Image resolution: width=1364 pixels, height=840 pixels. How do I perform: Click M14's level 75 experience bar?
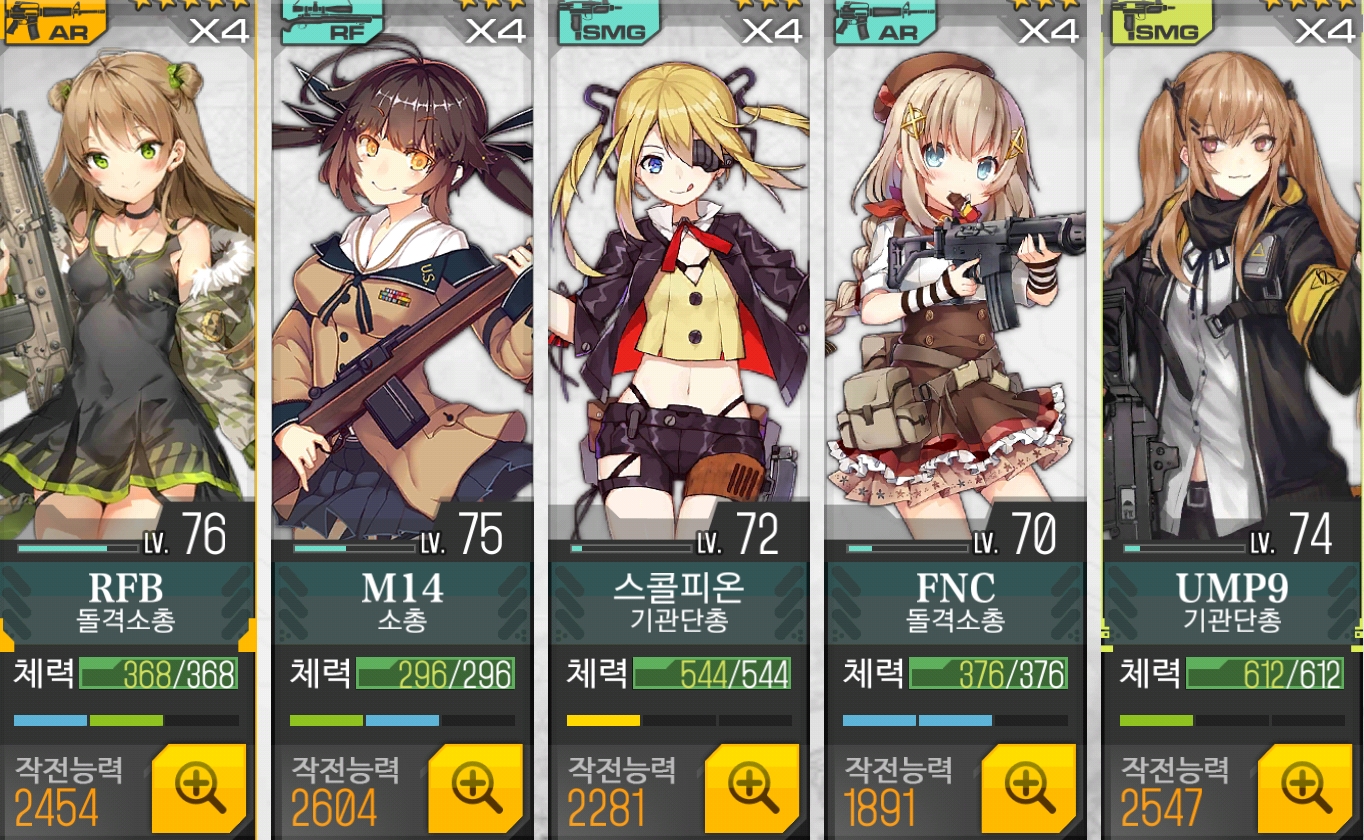[354, 548]
